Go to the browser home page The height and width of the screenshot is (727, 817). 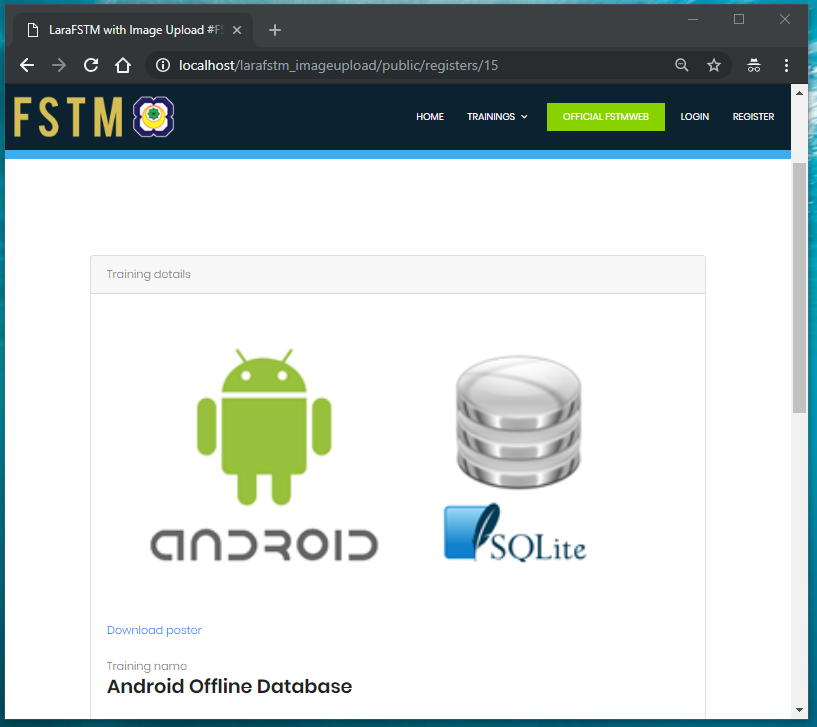(123, 65)
